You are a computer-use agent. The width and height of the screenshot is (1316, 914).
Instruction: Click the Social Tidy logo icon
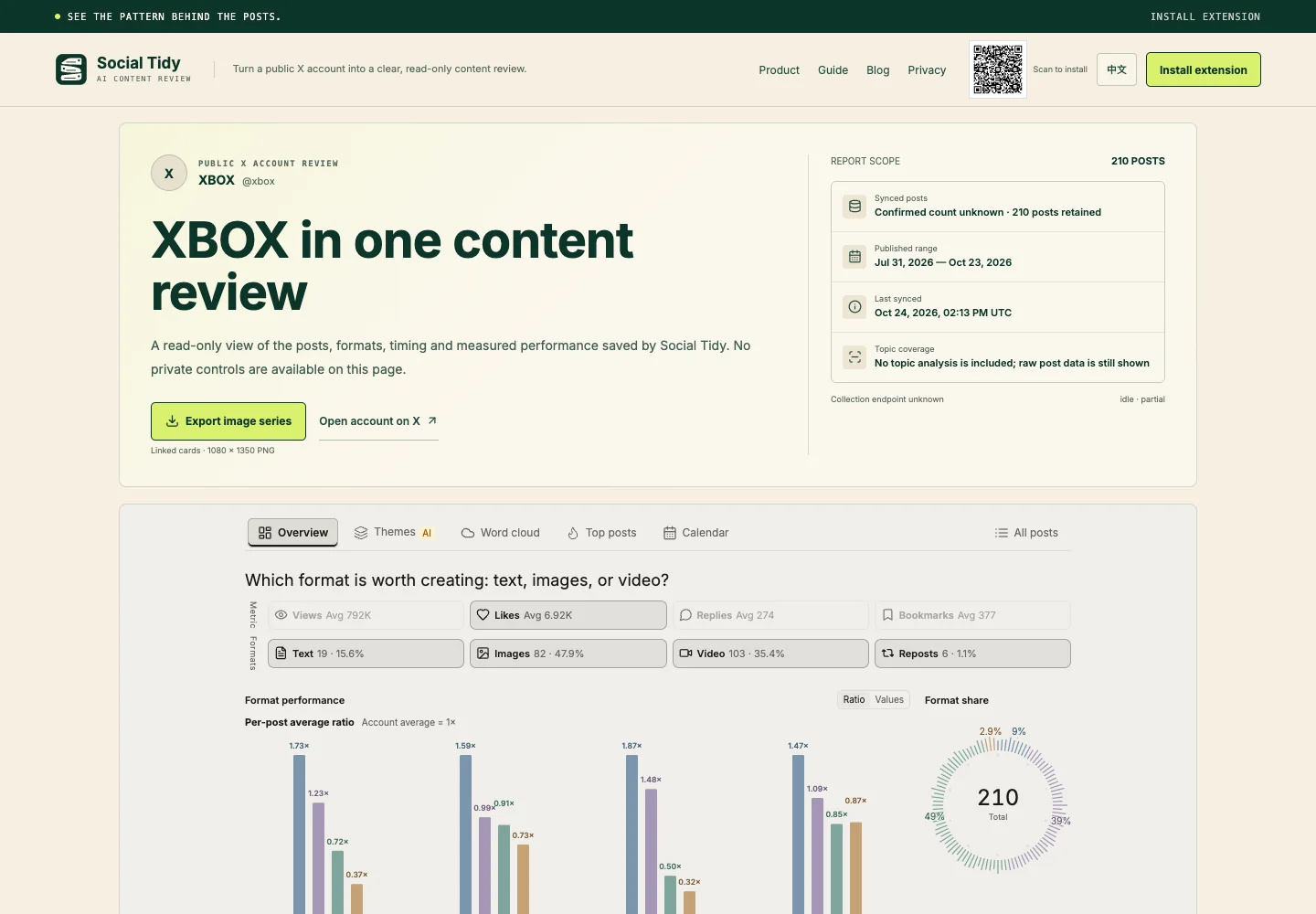point(71,69)
